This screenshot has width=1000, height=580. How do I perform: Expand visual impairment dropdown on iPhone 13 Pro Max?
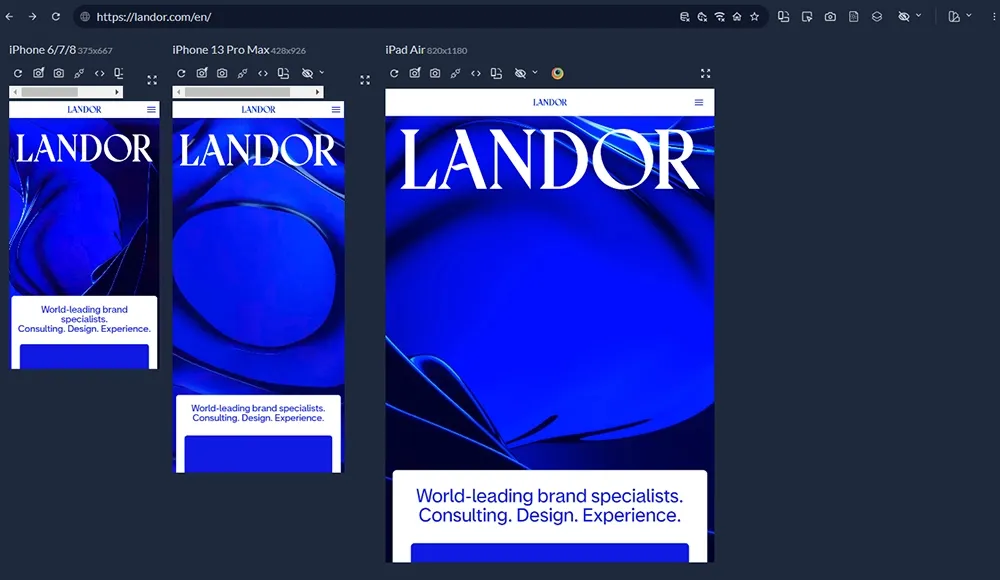pos(321,72)
